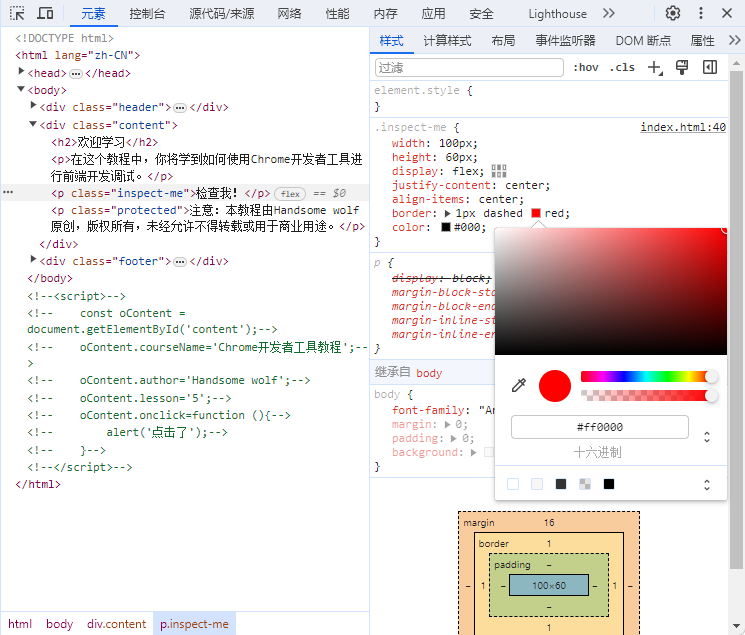The height and width of the screenshot is (635, 745).
Task: Open the 源代码/来源 sources tab
Action: (x=221, y=14)
